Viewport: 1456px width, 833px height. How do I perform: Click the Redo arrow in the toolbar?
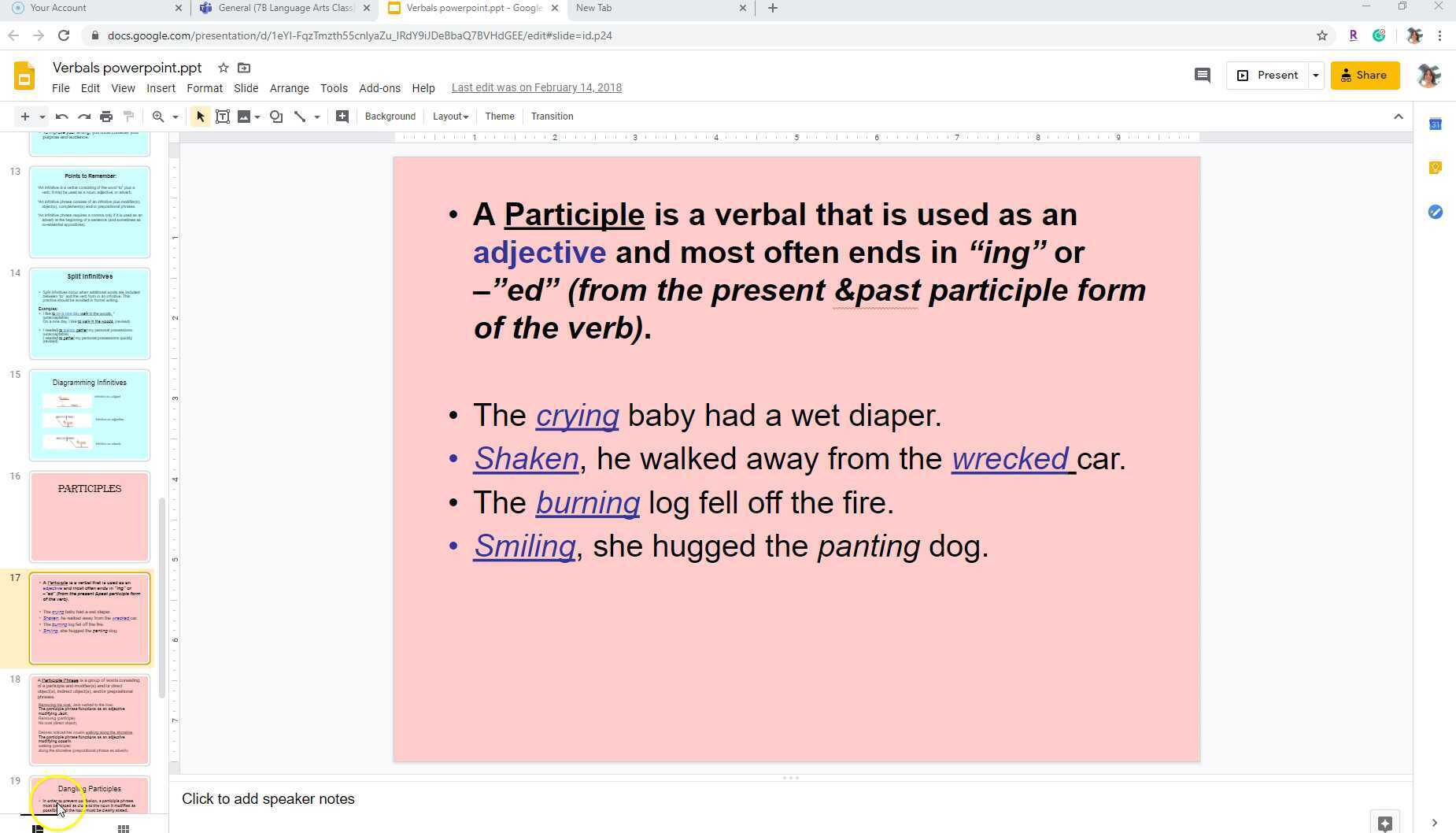tap(84, 117)
